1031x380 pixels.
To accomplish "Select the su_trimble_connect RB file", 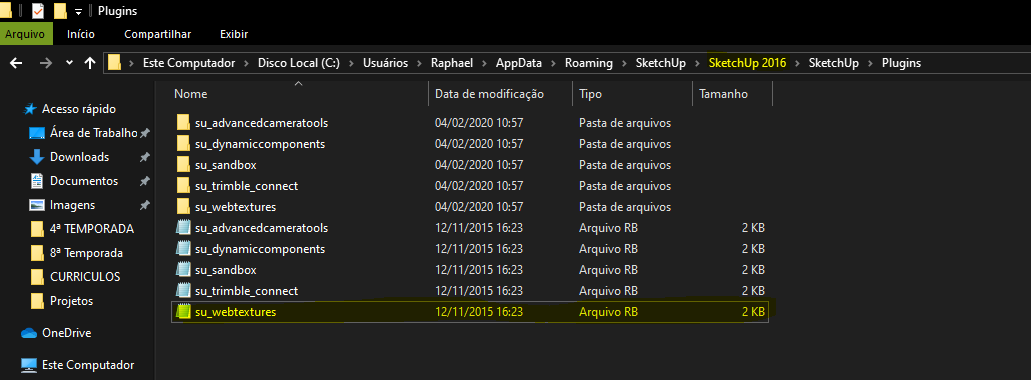I will [247, 291].
